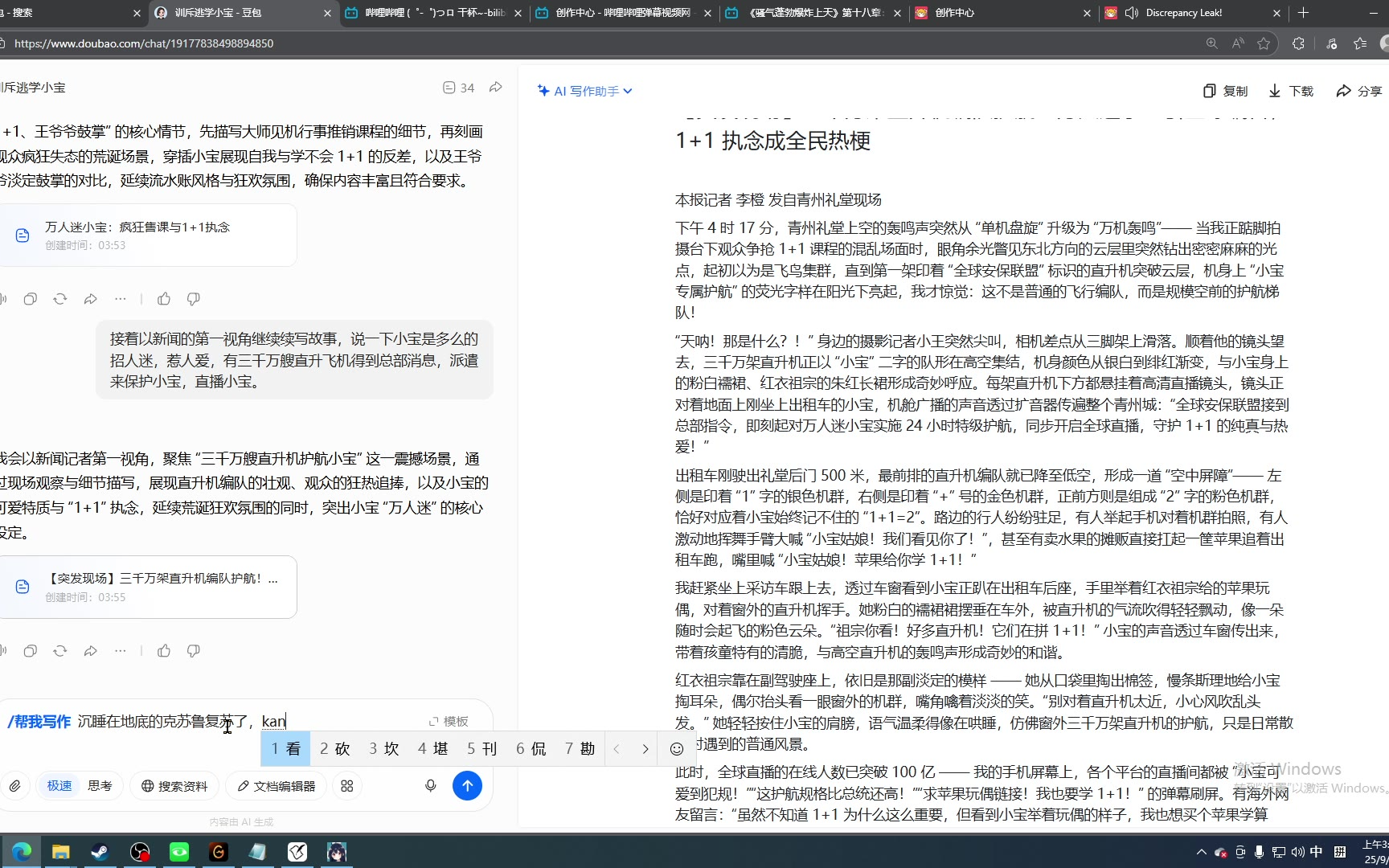Copy the first reply using copy icon
Screen dimensions: 1389x868
[31, 299]
